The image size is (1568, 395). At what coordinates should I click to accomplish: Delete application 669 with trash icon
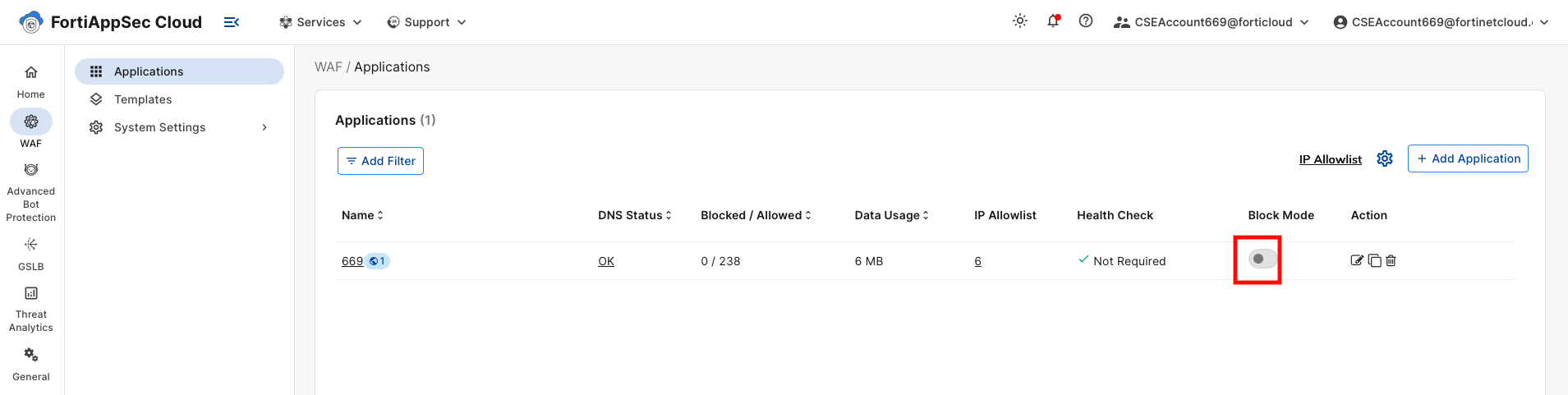coord(1391,260)
